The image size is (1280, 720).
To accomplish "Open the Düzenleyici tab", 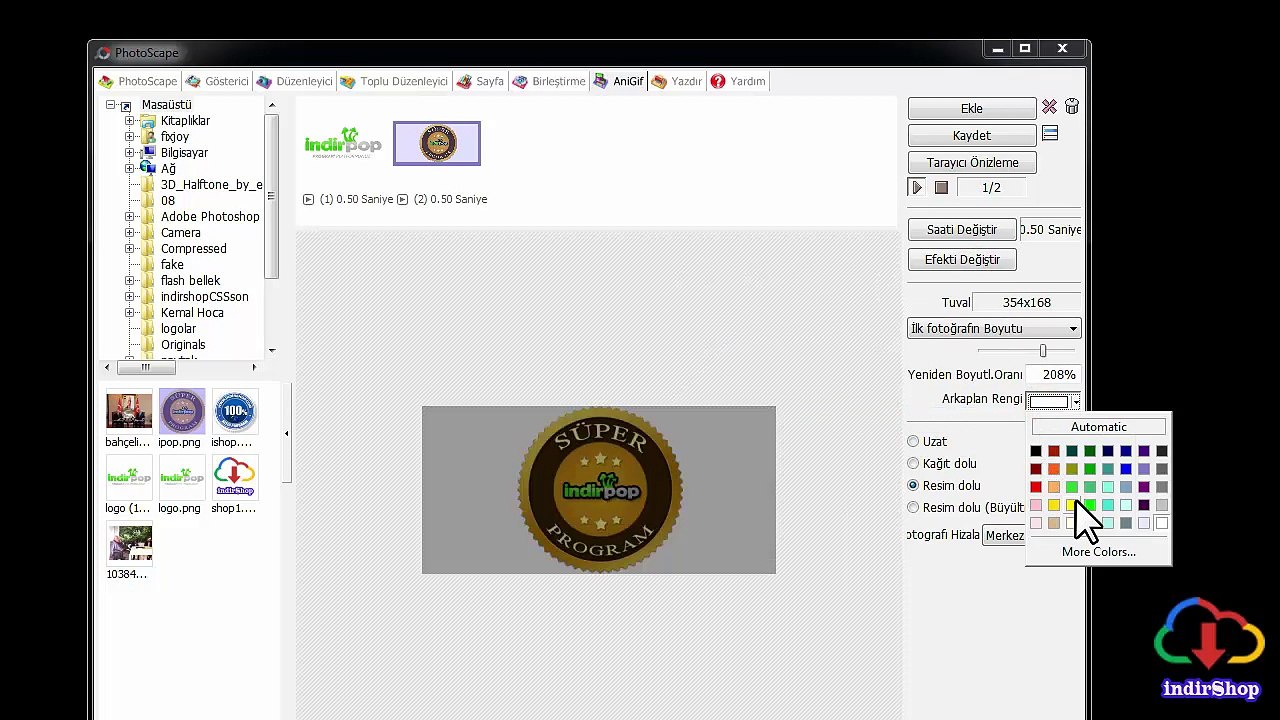I will (294, 81).
